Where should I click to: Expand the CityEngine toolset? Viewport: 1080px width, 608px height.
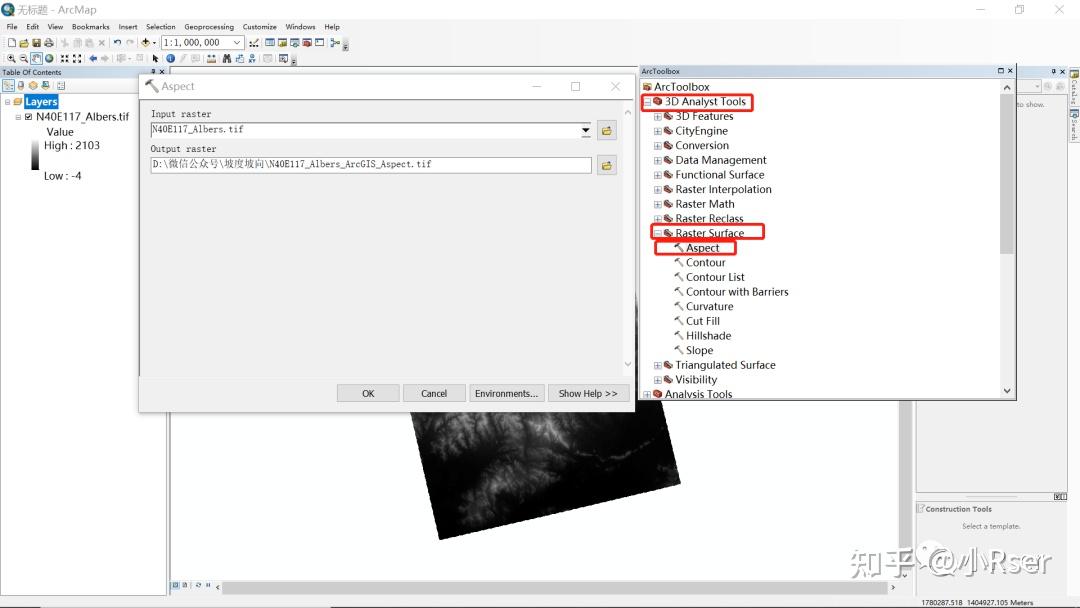tap(658, 131)
